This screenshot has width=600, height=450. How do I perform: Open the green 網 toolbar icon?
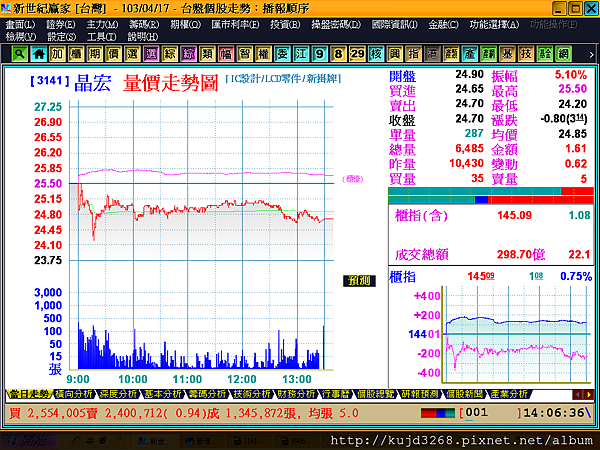tap(563, 54)
